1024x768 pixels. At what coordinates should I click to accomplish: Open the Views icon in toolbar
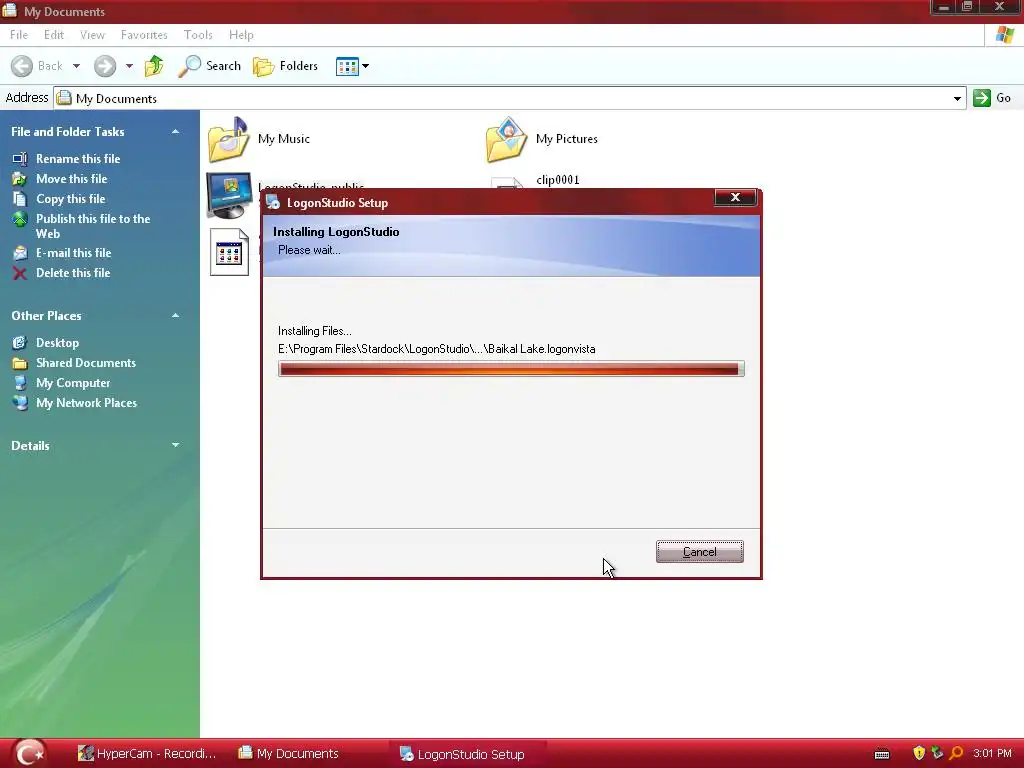click(x=347, y=66)
